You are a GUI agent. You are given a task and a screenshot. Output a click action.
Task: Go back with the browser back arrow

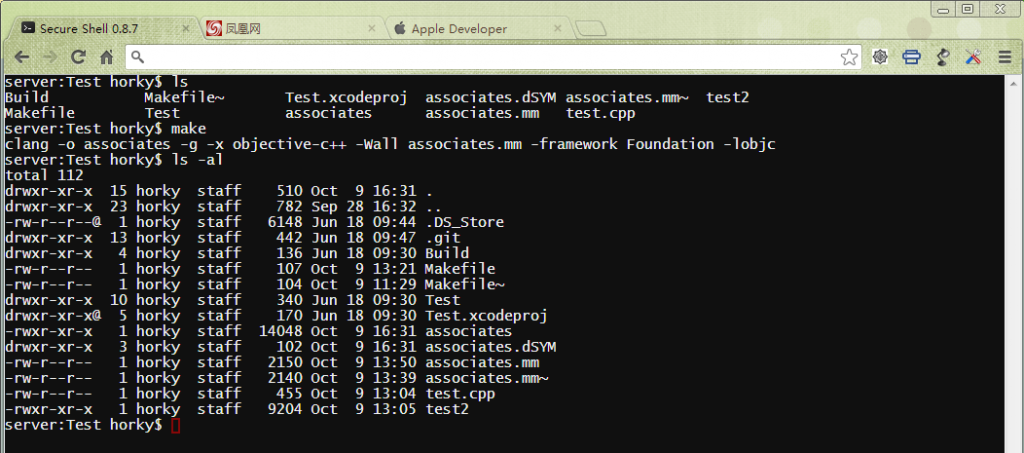click(21, 57)
